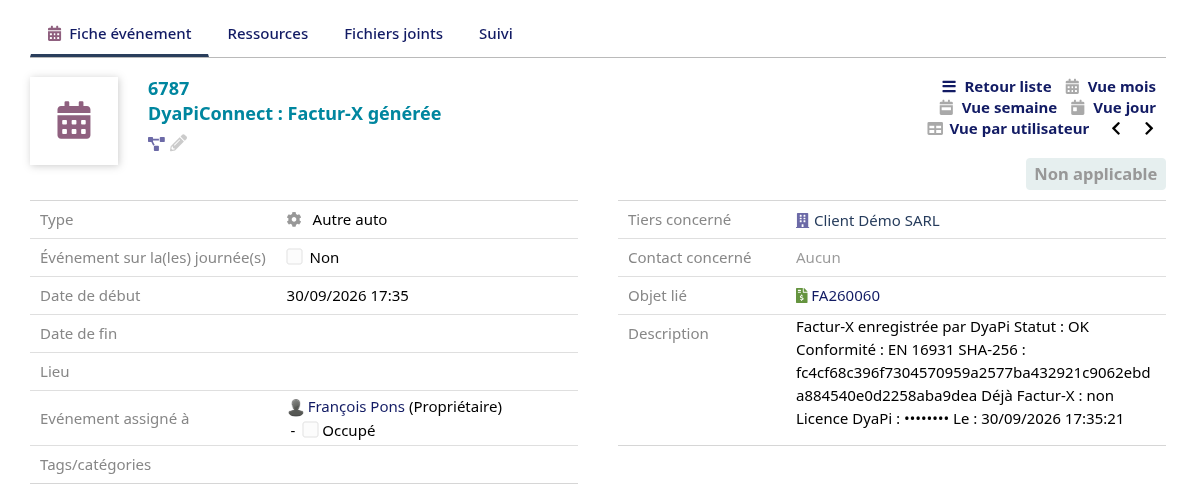Viewport: 1198px width, 500px height.
Task: Click the event reference 6787
Action: [168, 89]
